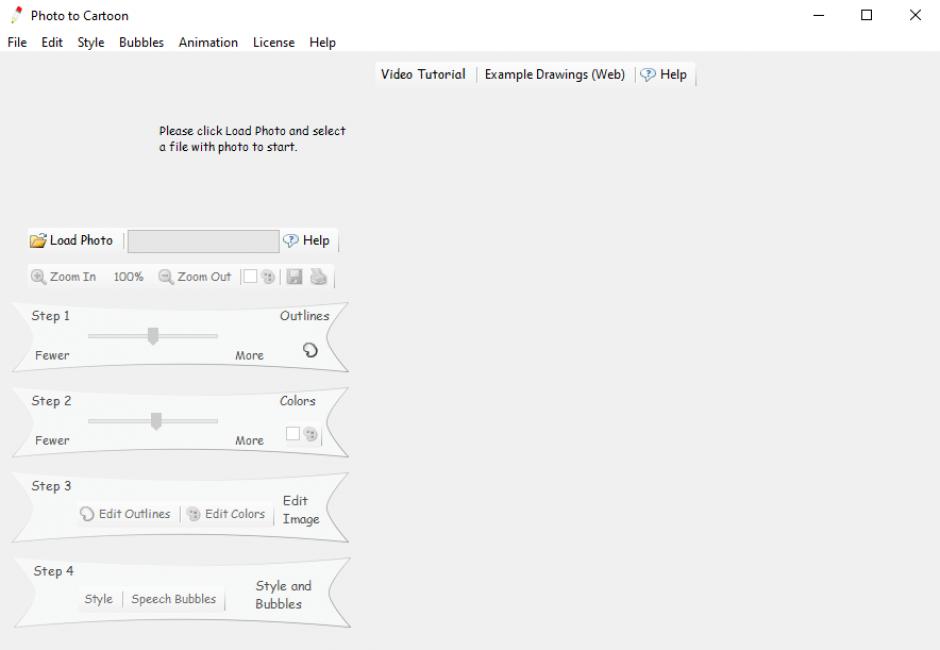Screen dimensions: 940x650
Task: Maximize the Photo to Cartoon window
Action: (x=866, y=15)
